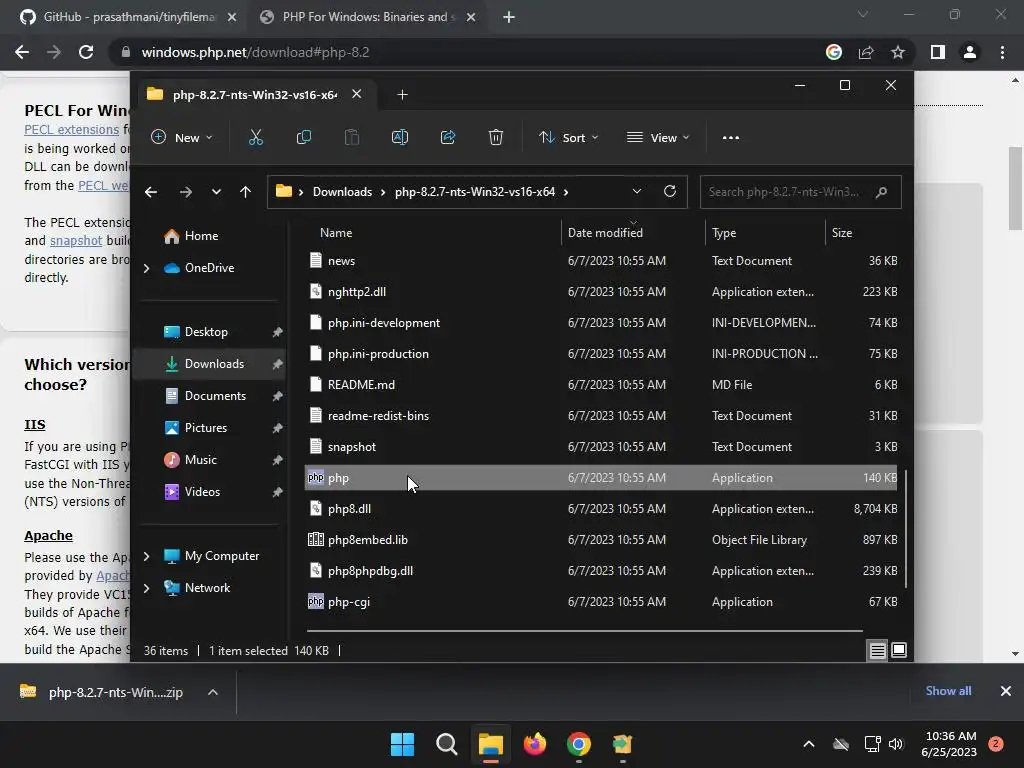Switch to details view icon in status bar
1024x768 pixels.
tap(877, 650)
